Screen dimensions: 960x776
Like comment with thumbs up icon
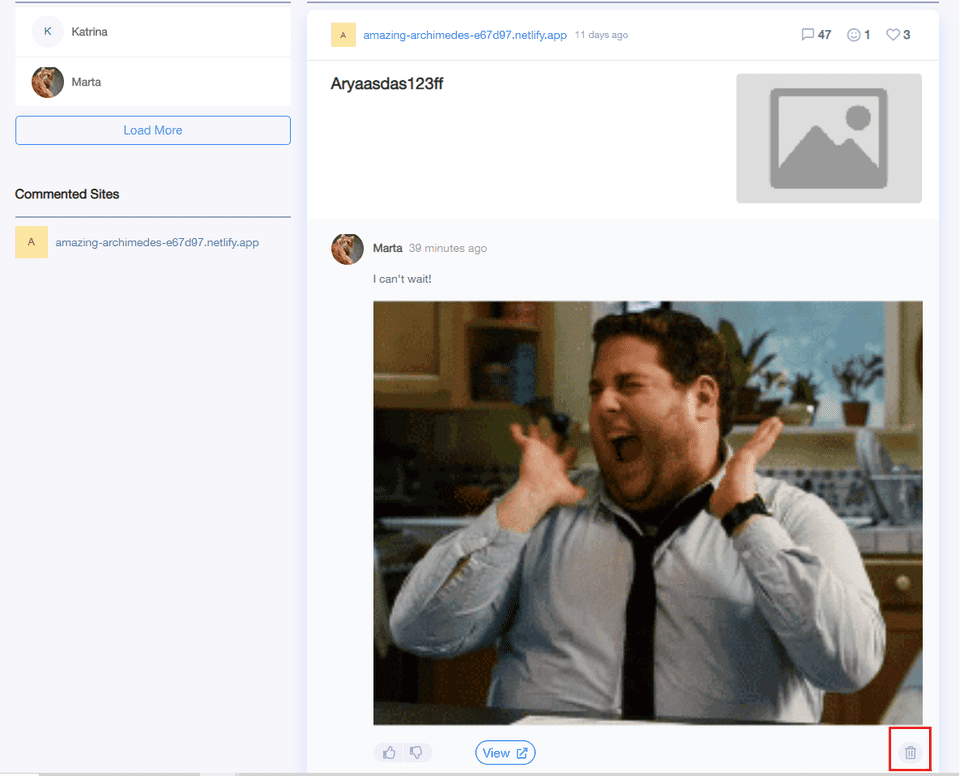[389, 752]
